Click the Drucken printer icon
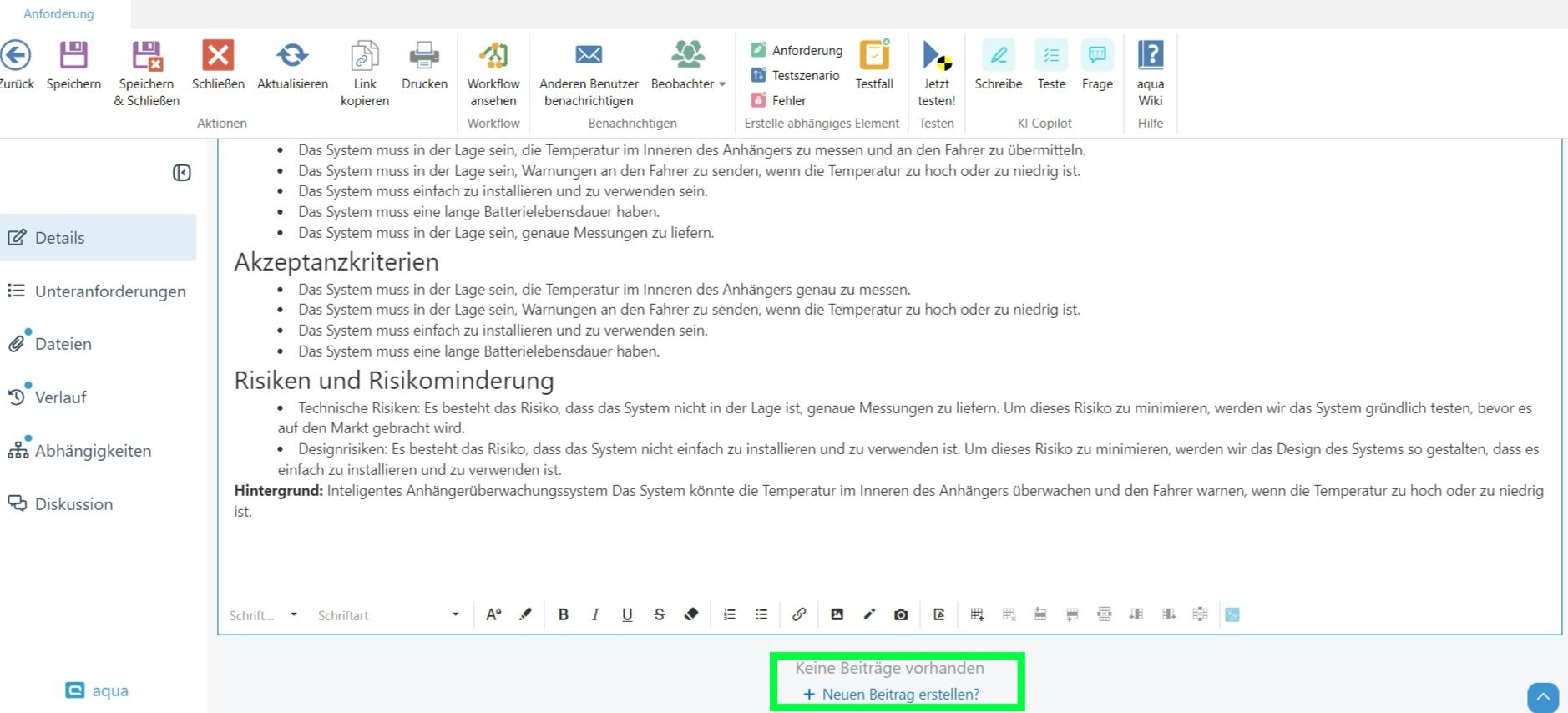 click(x=424, y=56)
